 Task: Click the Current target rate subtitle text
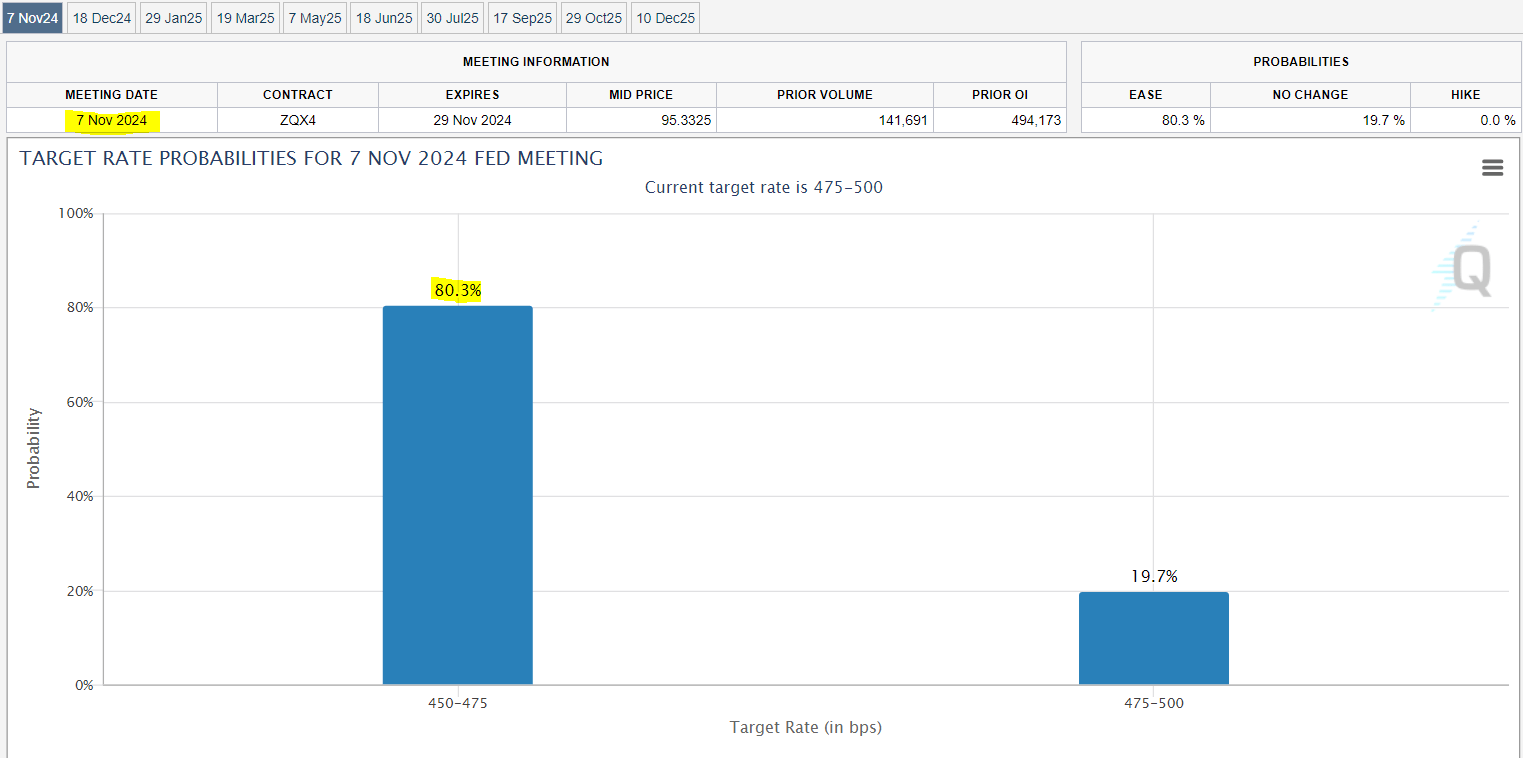(763, 187)
